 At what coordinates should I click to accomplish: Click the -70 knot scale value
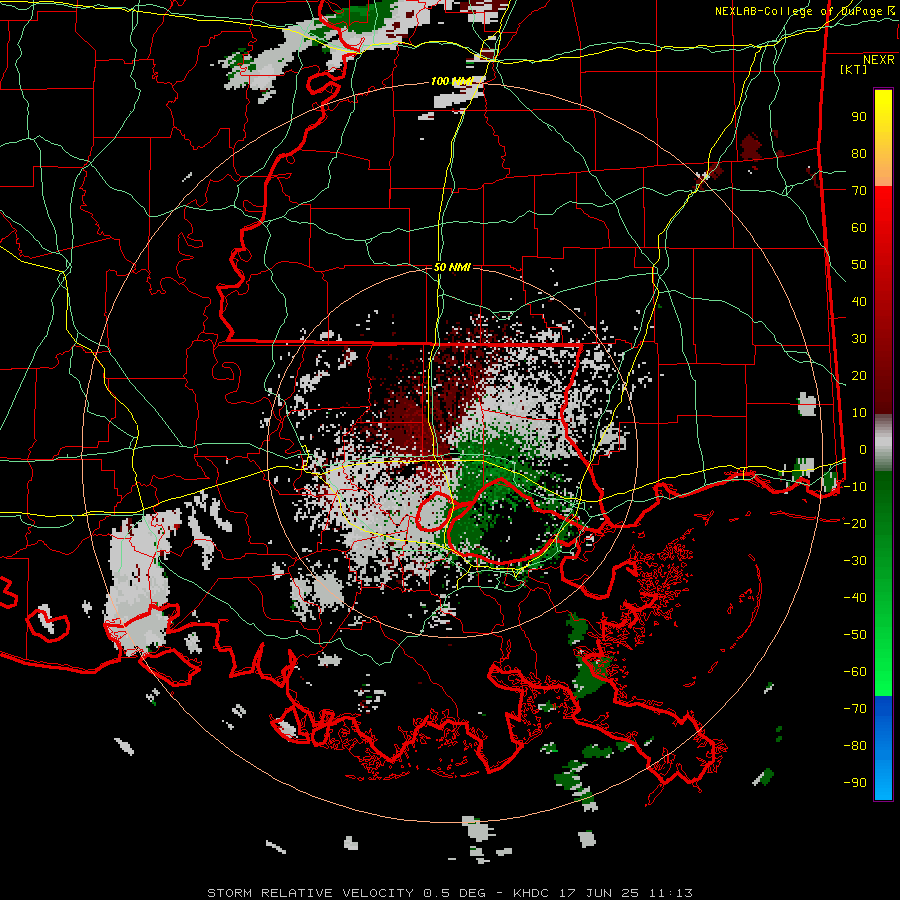pos(855,708)
